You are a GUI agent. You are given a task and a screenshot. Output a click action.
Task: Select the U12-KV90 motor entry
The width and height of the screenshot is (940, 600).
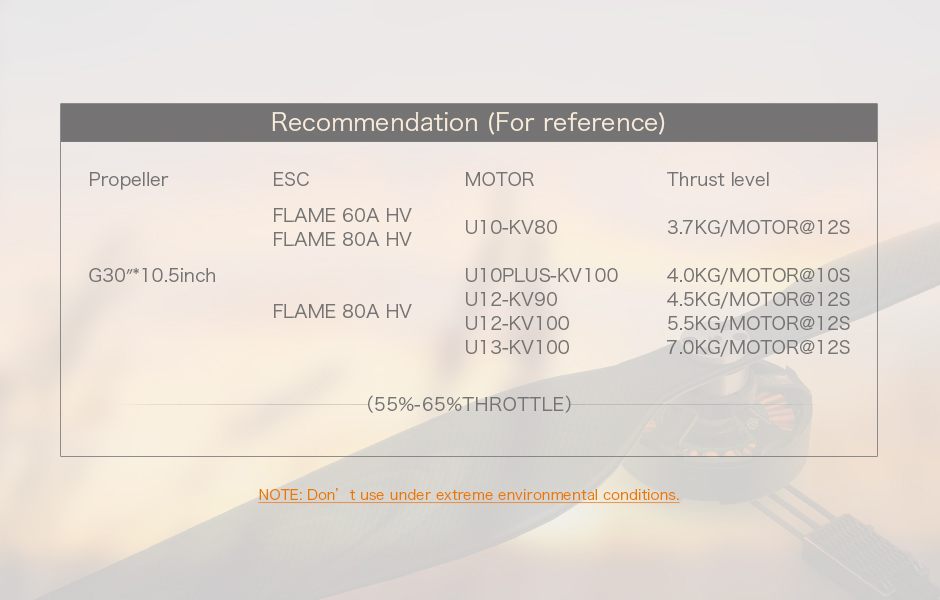tap(511, 300)
